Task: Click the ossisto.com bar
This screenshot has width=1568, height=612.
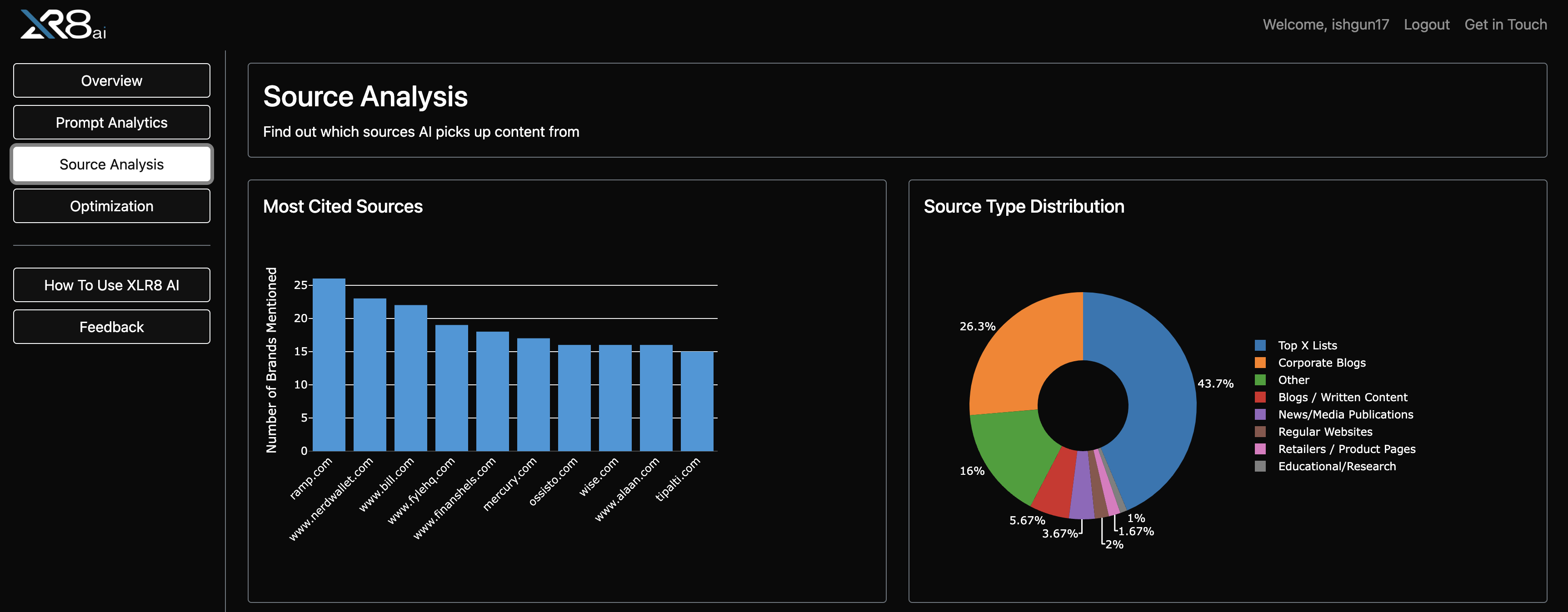Action: 574,398
